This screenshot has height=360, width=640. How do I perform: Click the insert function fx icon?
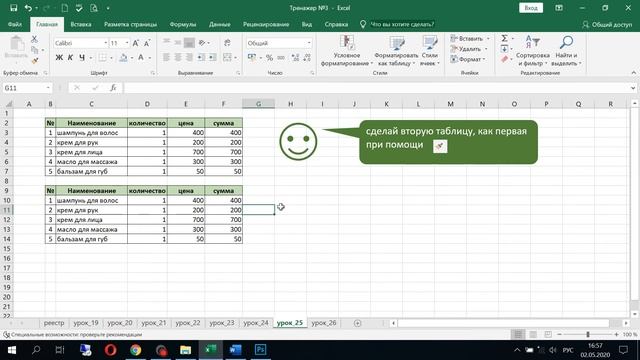coord(113,88)
